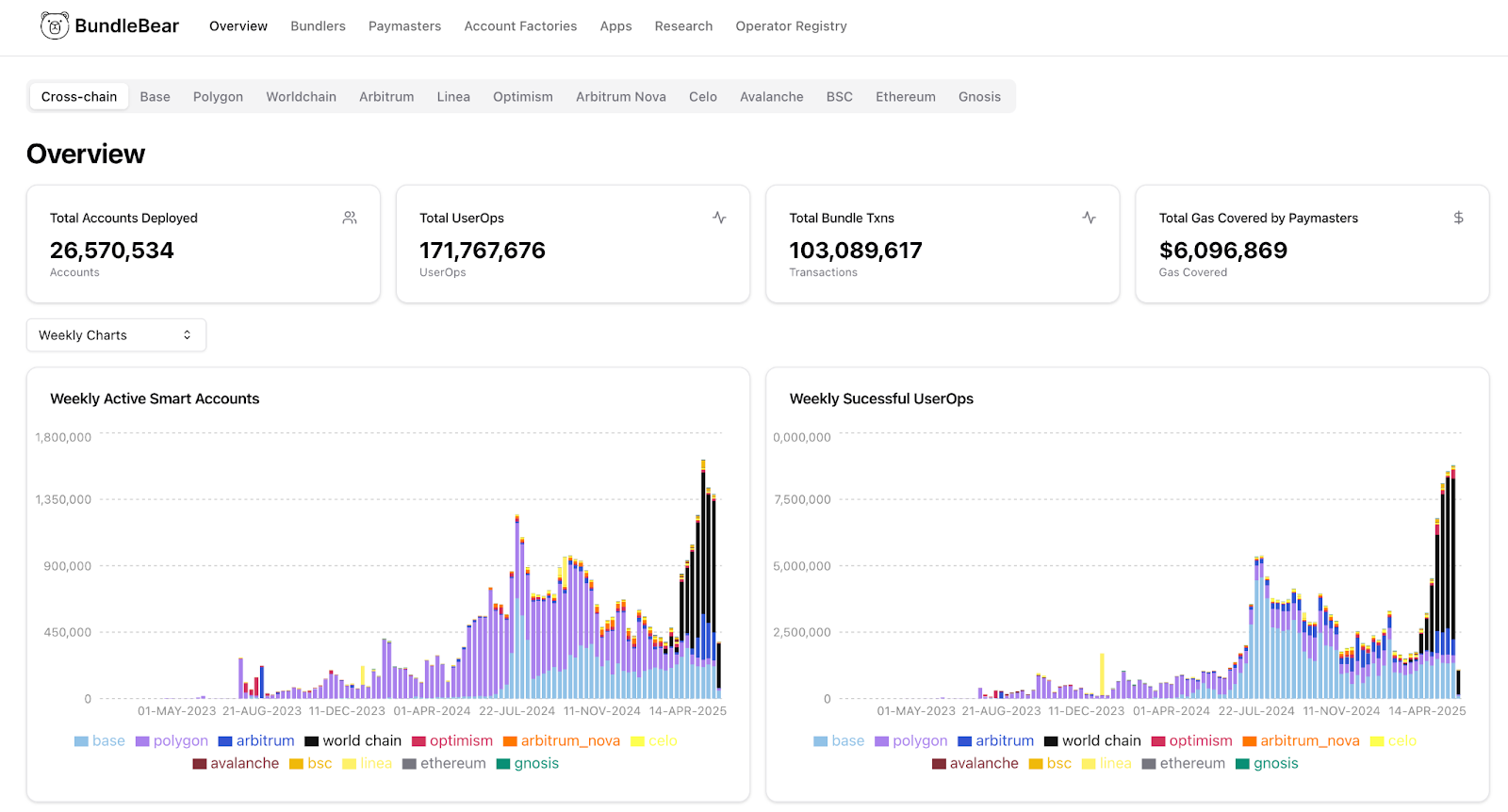Click the Total Gas Covered by Paymasters label

[x=1258, y=218]
